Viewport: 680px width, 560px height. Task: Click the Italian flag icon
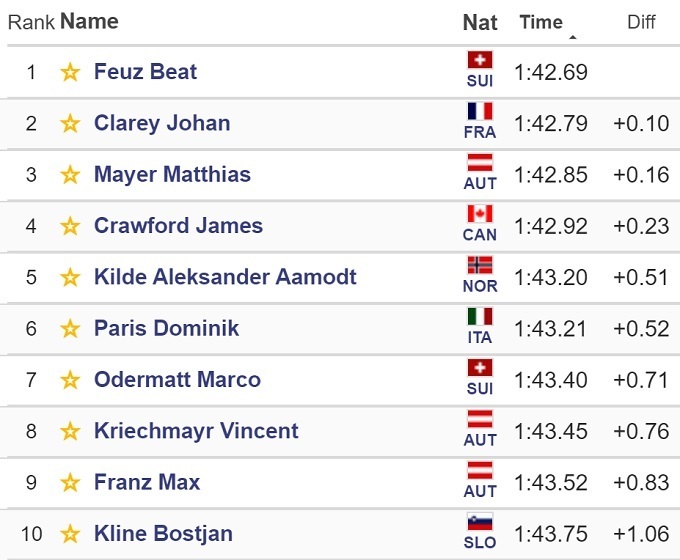(480, 317)
